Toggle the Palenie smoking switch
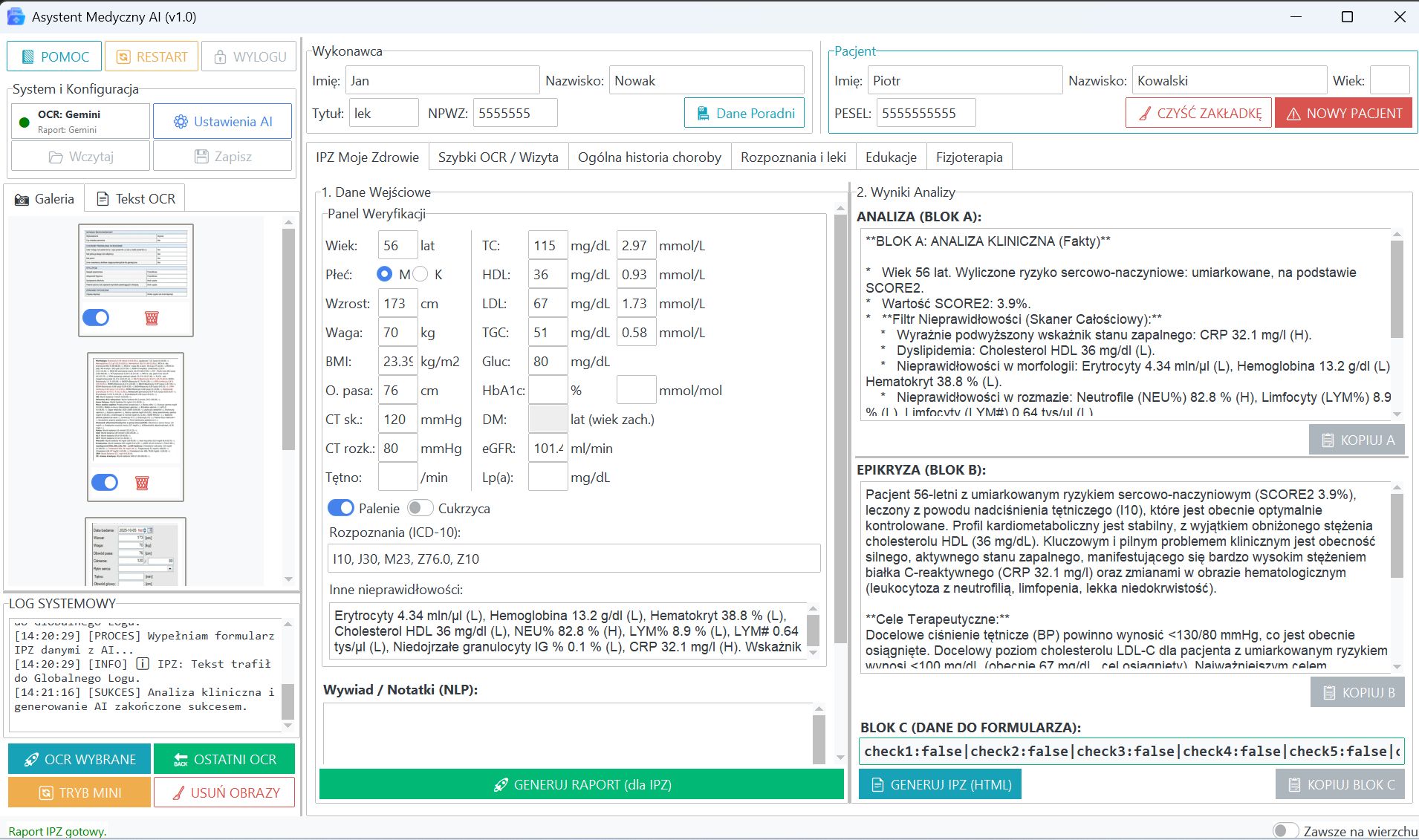1419x840 pixels. [x=341, y=508]
